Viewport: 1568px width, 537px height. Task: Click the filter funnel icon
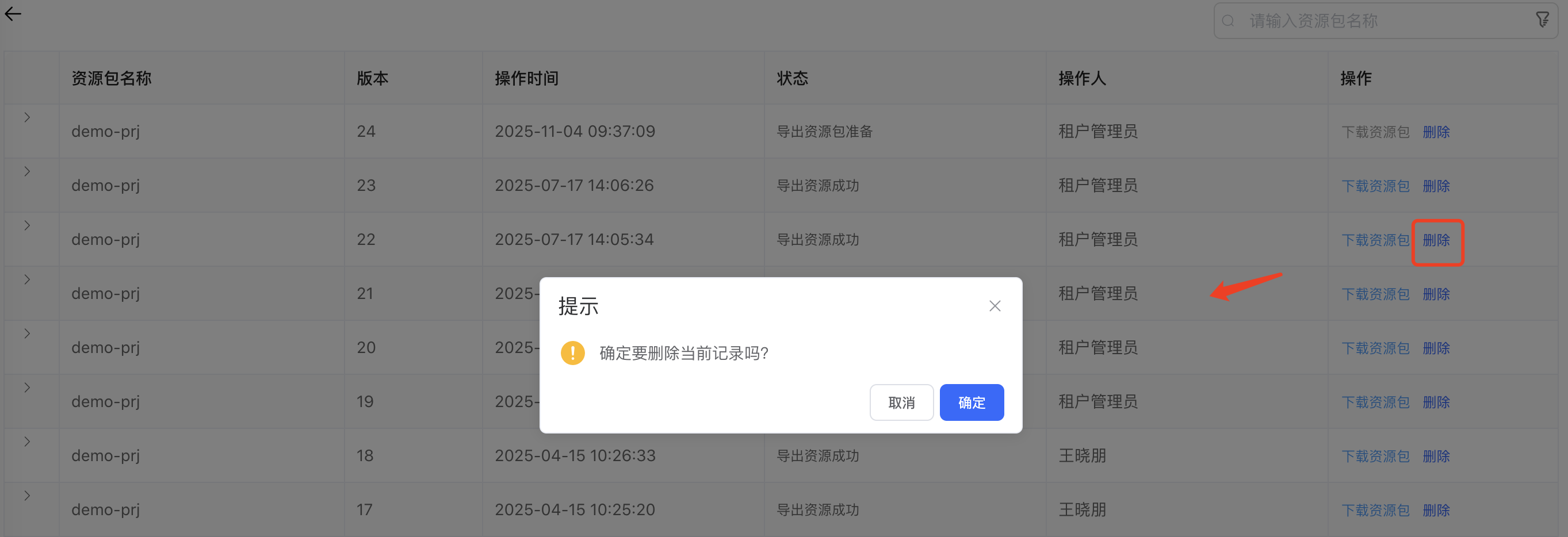pyautogui.click(x=1542, y=21)
